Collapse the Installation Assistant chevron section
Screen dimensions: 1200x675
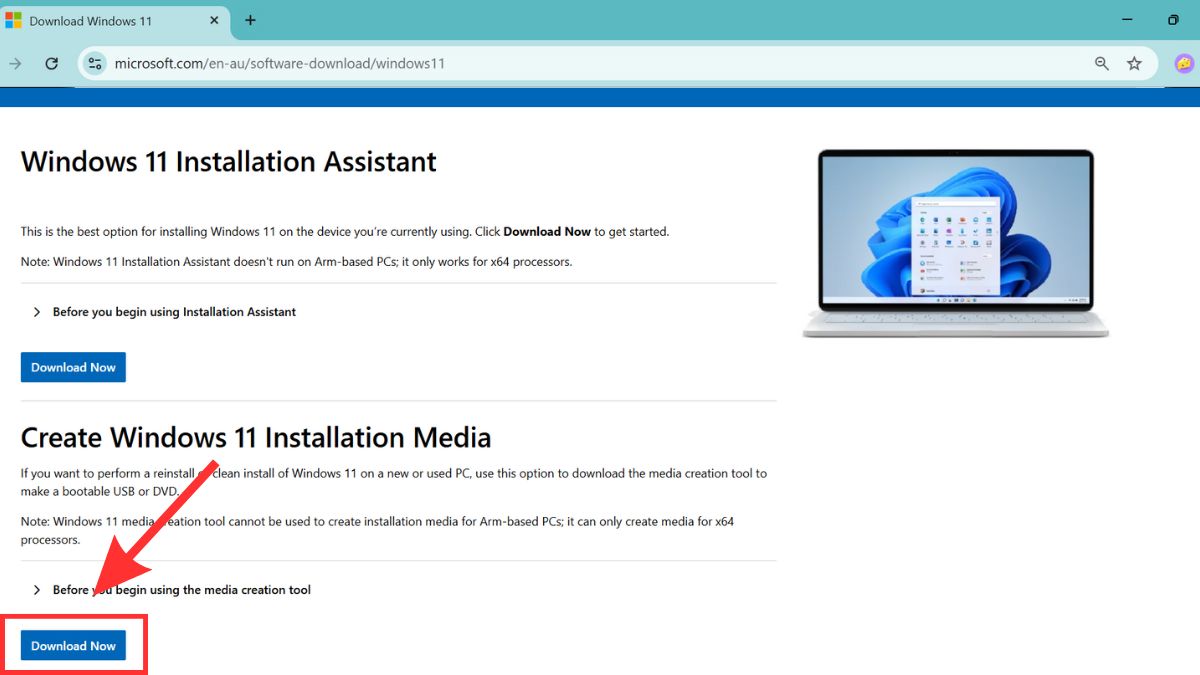pos(38,312)
